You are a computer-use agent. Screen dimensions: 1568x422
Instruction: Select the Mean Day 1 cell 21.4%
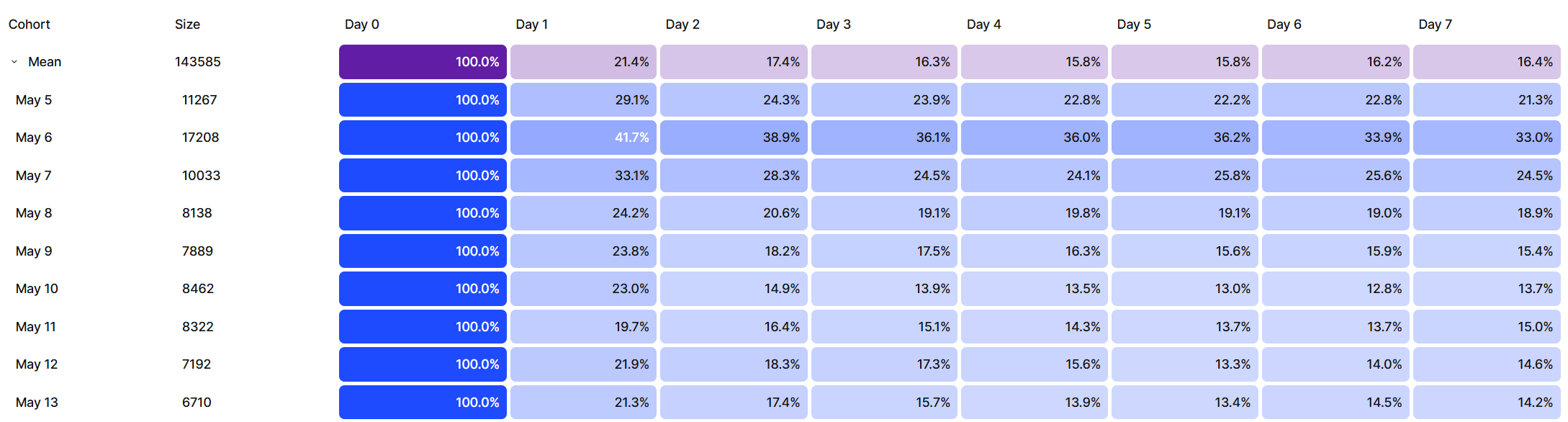coord(583,62)
